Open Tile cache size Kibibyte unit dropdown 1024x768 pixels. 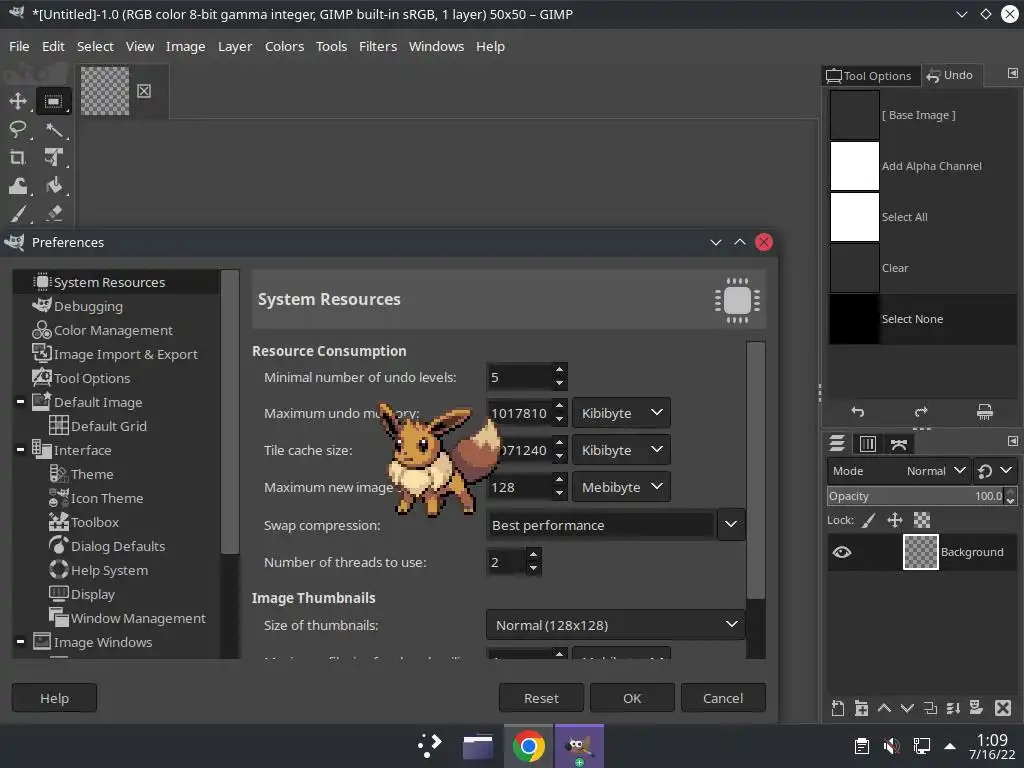[621, 450]
